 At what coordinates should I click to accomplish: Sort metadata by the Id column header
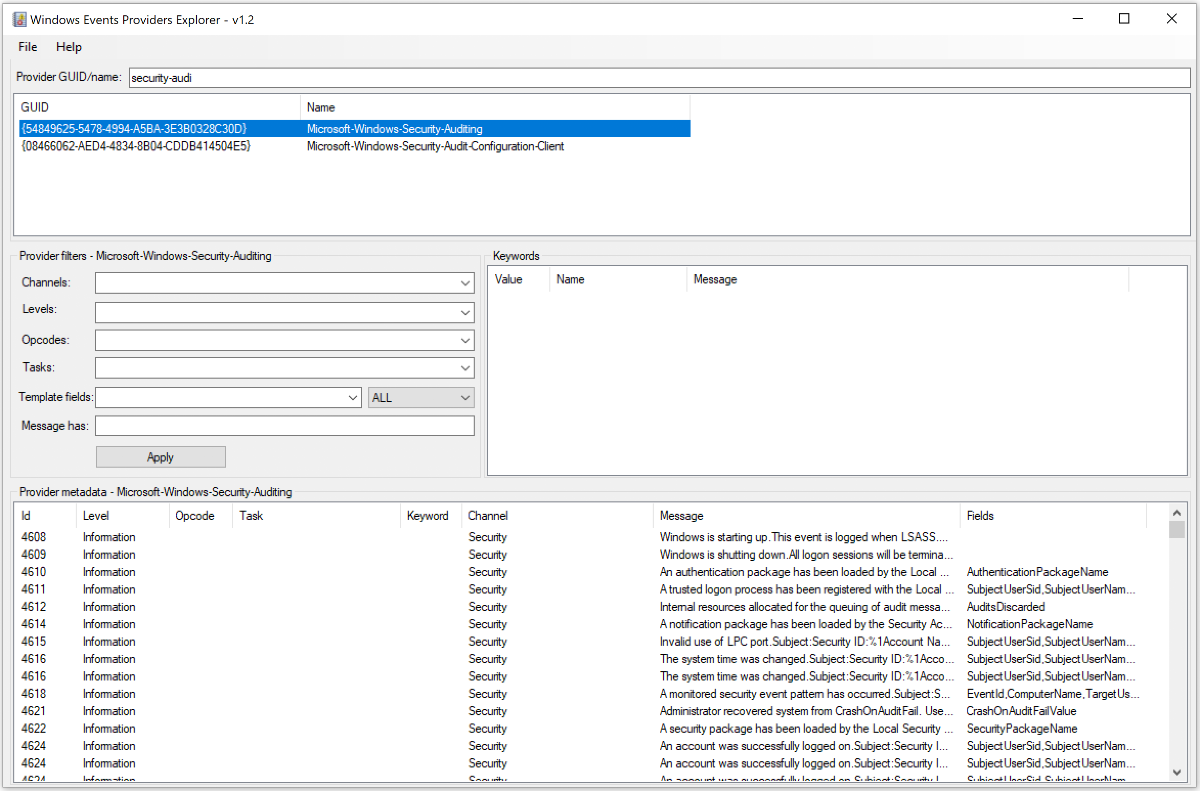tap(46, 516)
